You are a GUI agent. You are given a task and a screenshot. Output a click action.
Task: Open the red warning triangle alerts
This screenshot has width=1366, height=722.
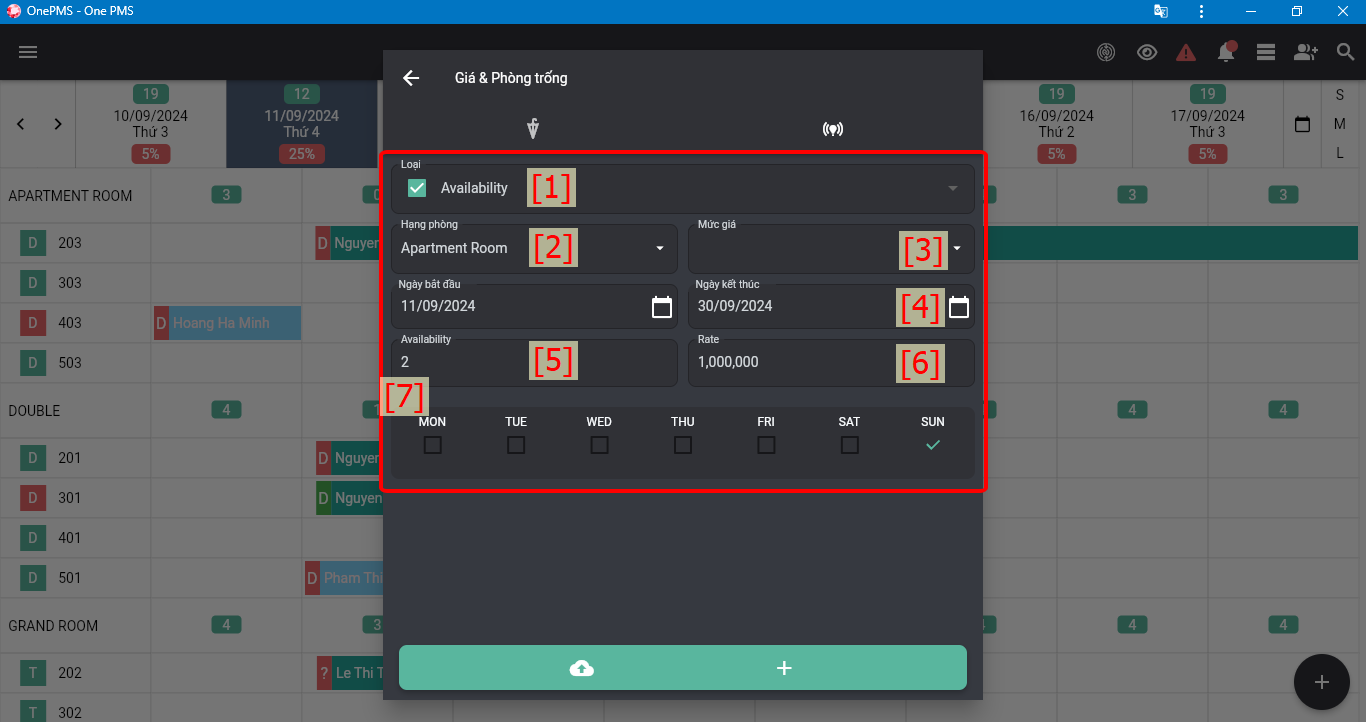tap(1186, 52)
